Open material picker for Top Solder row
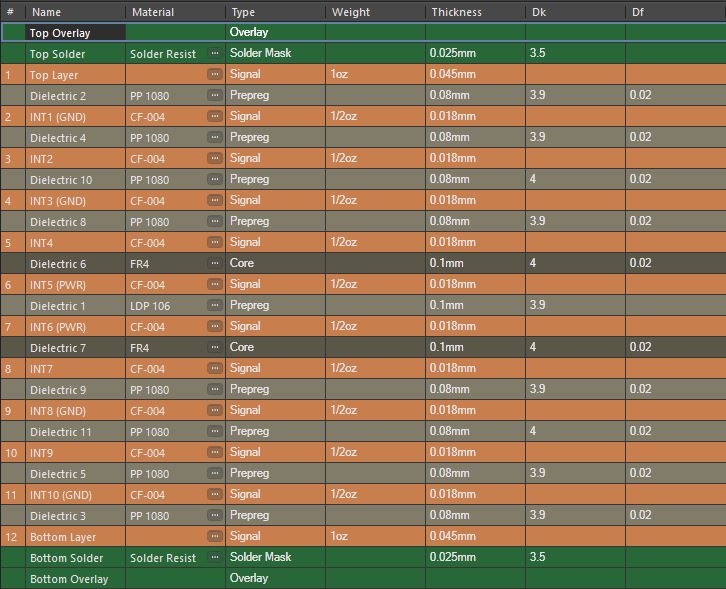Screen dimensions: 726x589 pos(214,54)
